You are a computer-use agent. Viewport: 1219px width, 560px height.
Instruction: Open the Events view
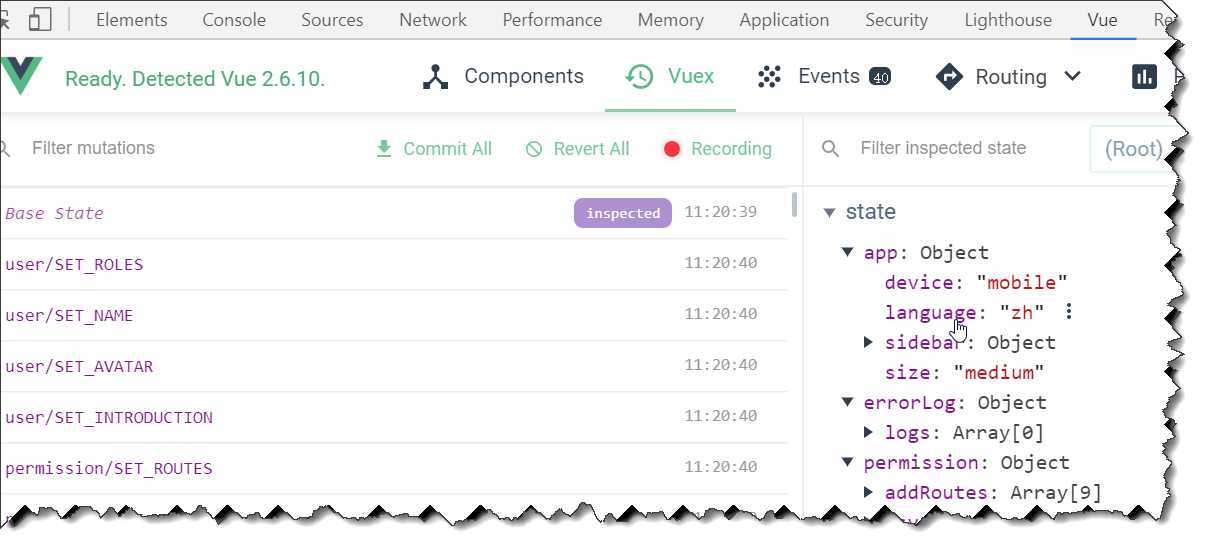click(824, 77)
